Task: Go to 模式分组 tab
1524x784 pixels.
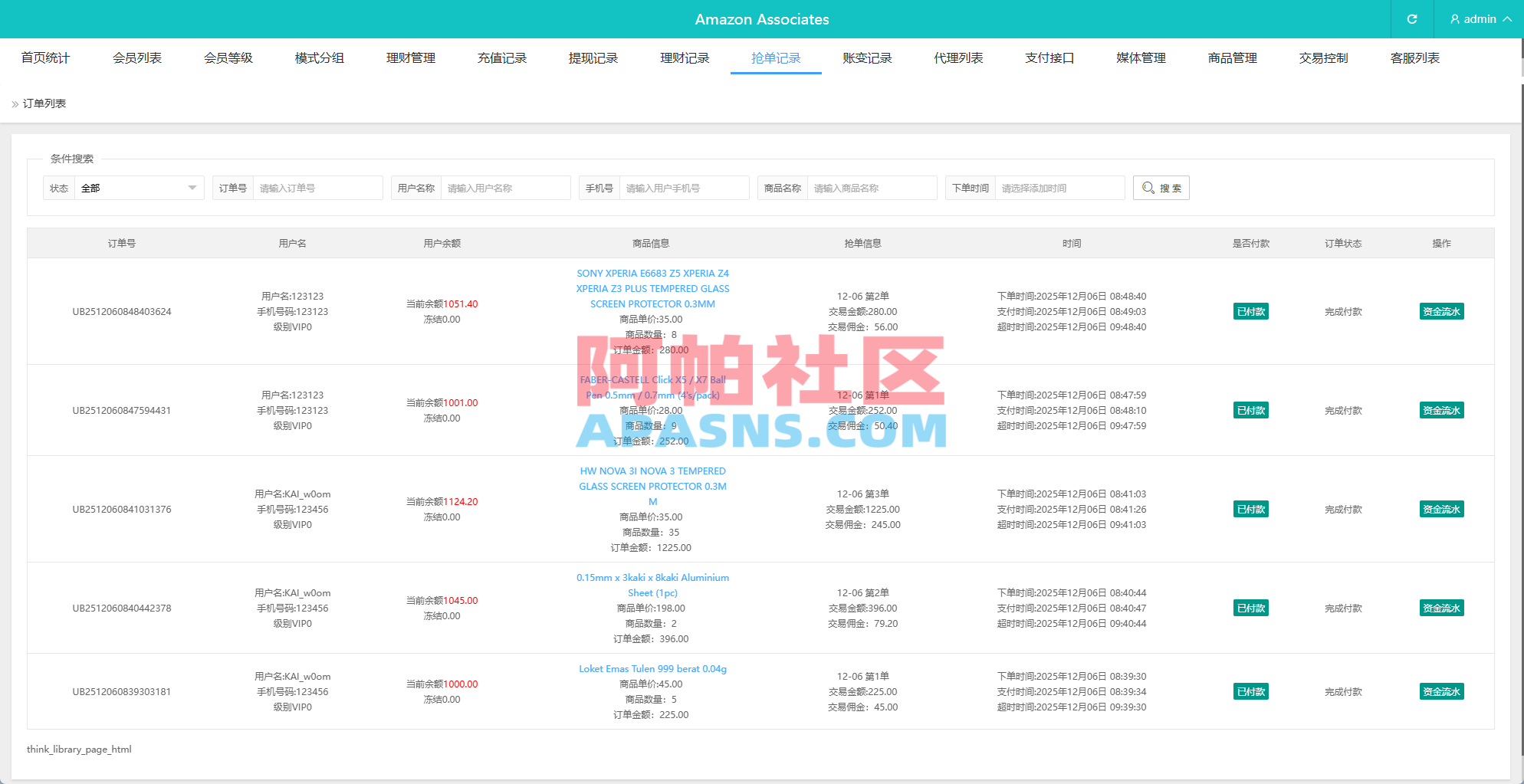Action: (319, 57)
